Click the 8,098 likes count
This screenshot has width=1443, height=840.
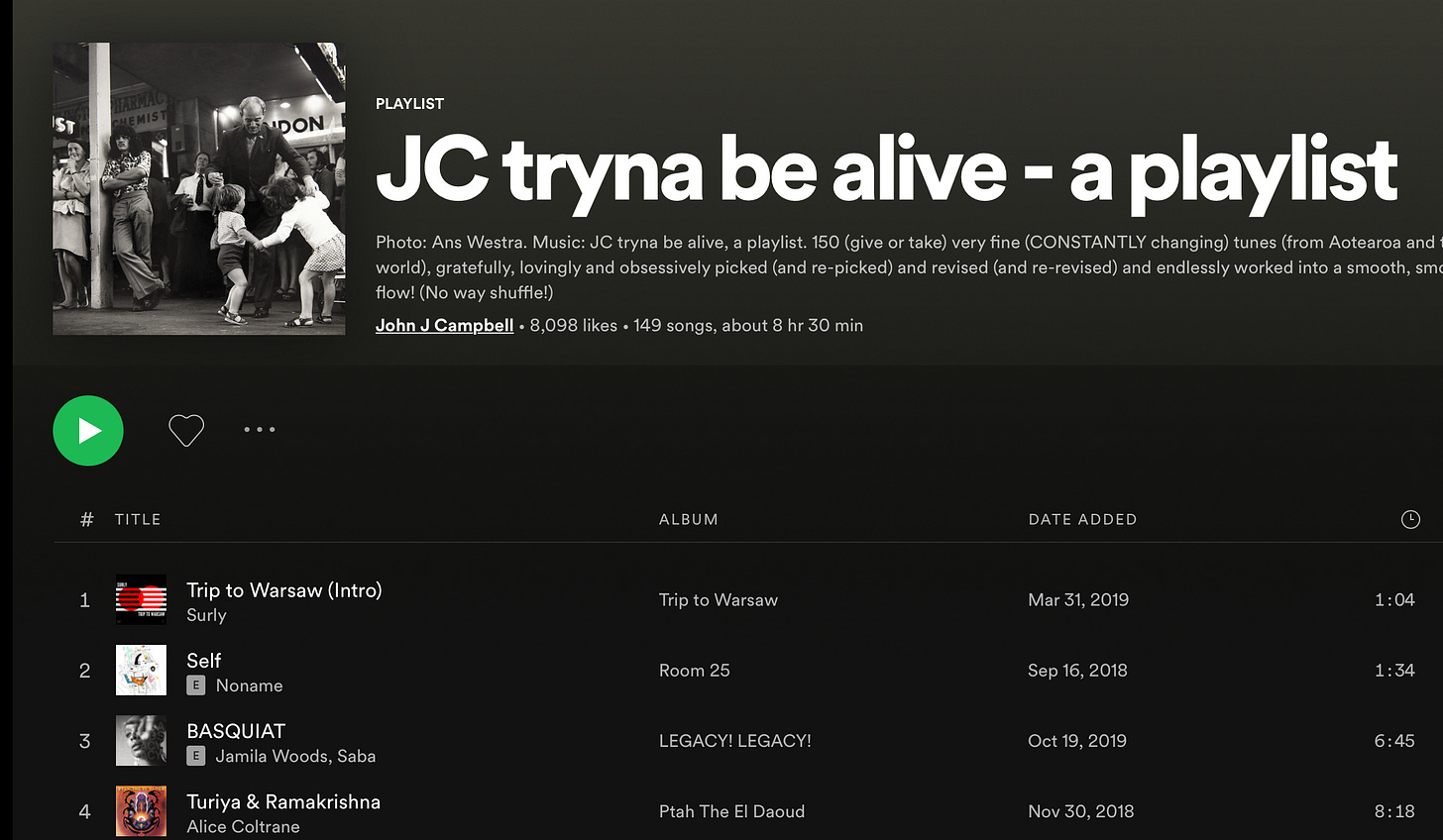point(573,325)
